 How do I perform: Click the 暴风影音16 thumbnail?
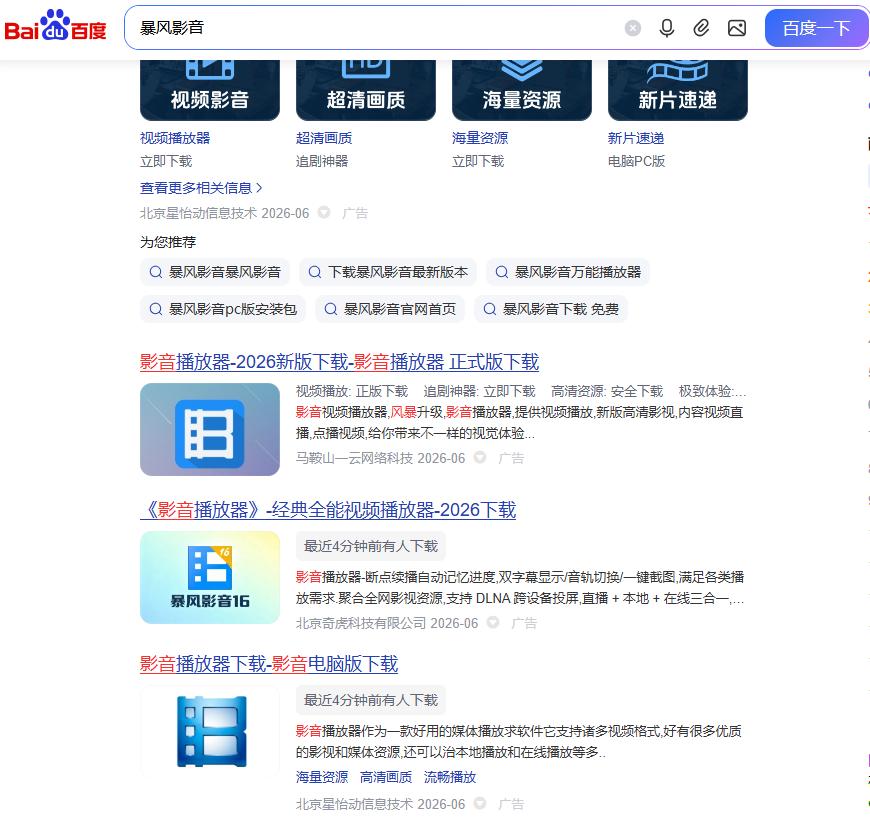(x=210, y=578)
